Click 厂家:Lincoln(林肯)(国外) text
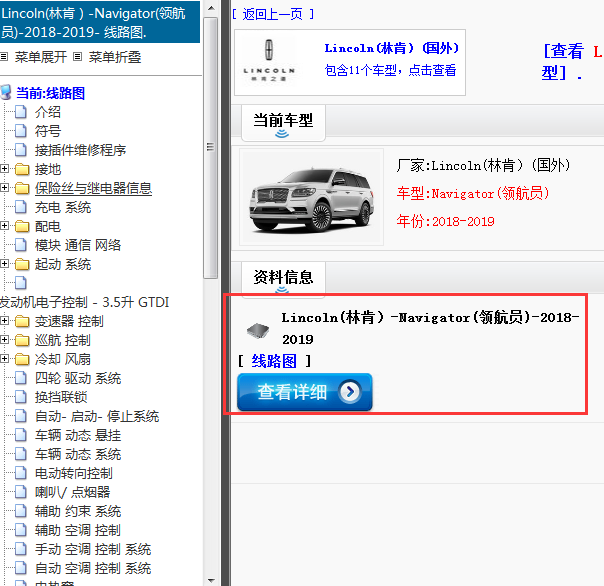604x586 pixels. 483,165
